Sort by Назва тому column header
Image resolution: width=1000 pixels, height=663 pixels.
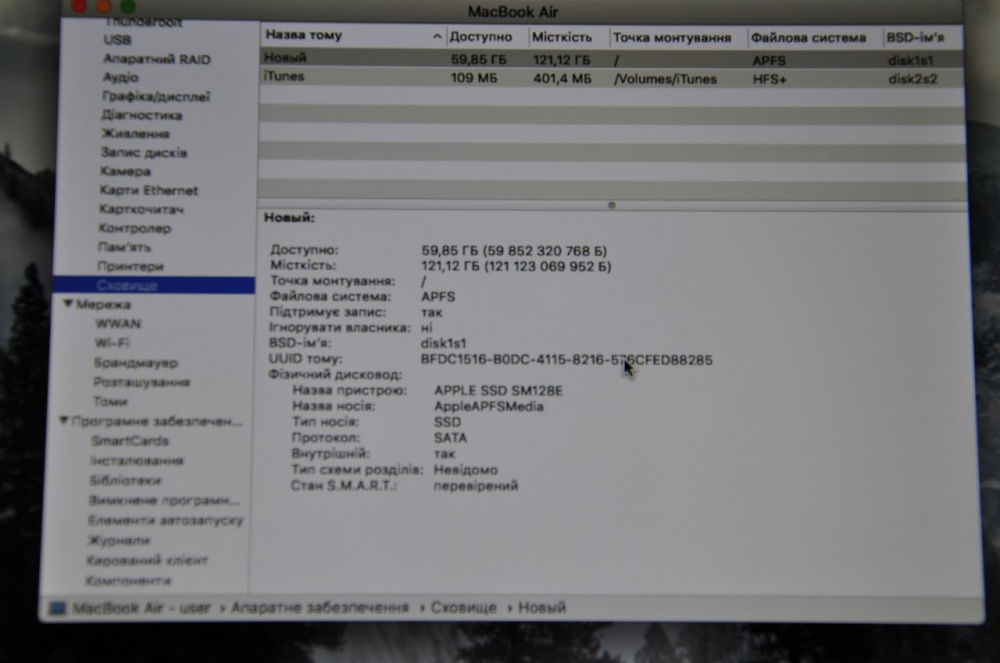304,35
